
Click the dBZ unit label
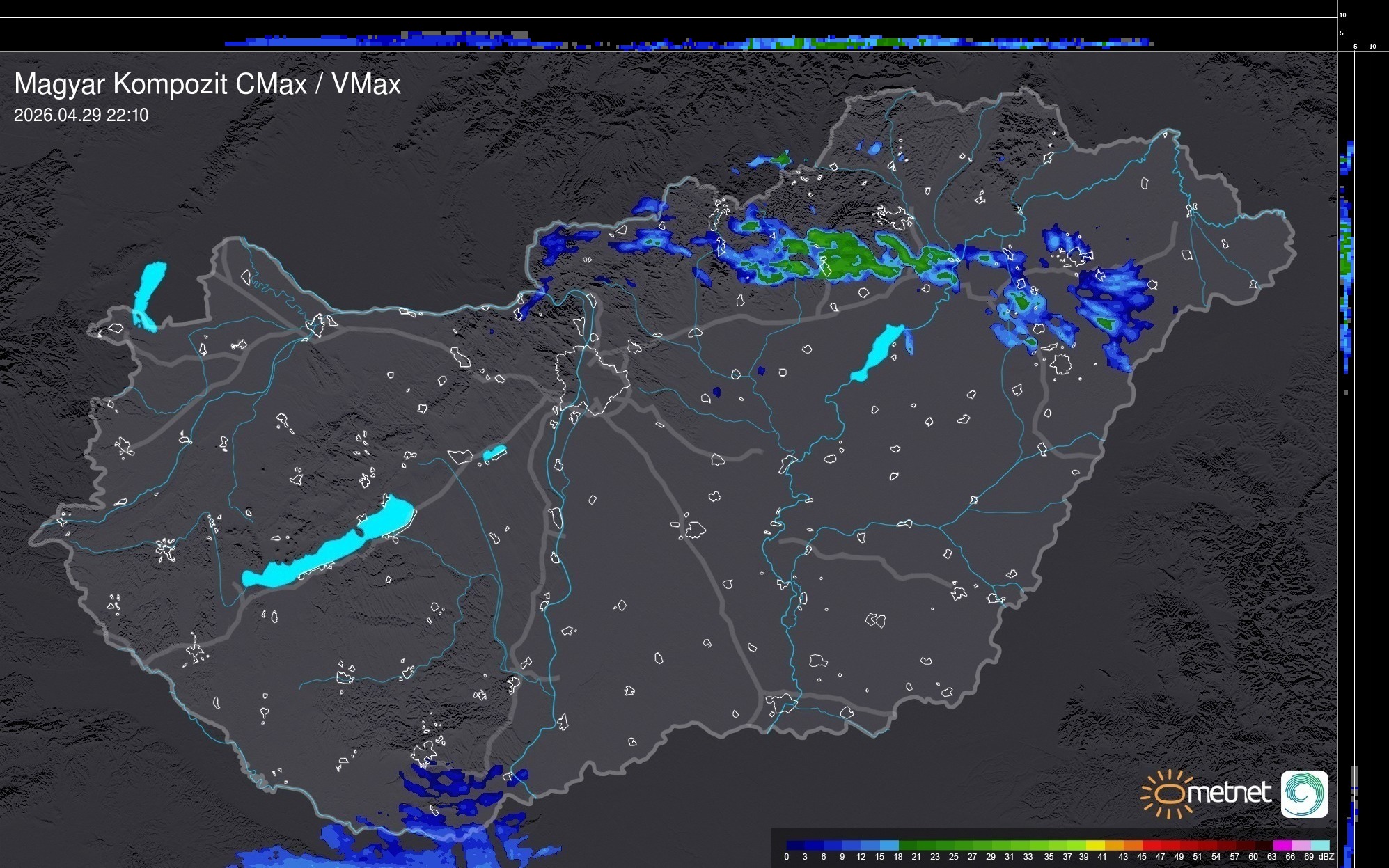point(1326,857)
